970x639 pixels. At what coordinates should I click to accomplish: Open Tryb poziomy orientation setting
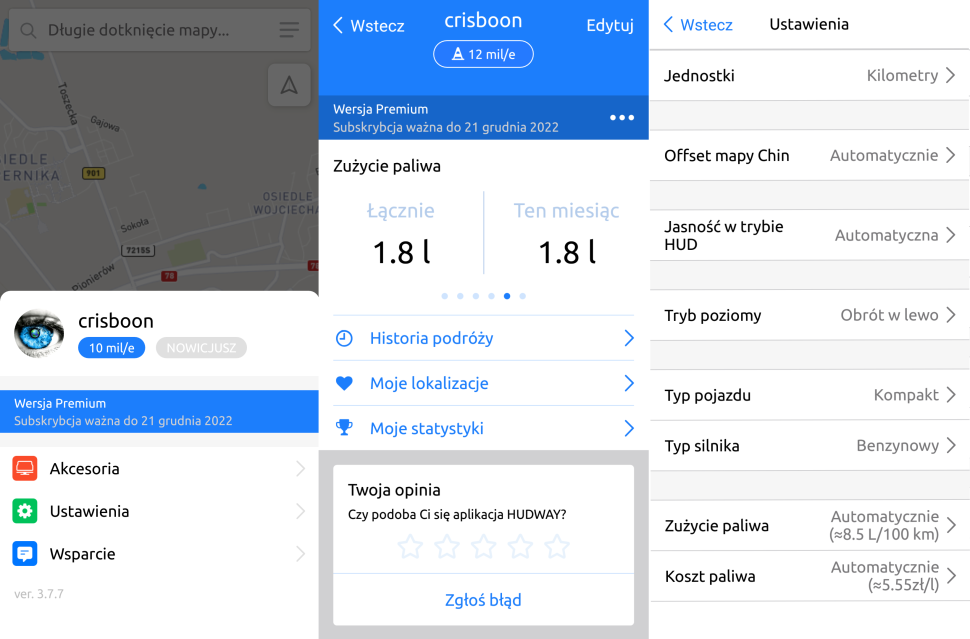pos(809,315)
